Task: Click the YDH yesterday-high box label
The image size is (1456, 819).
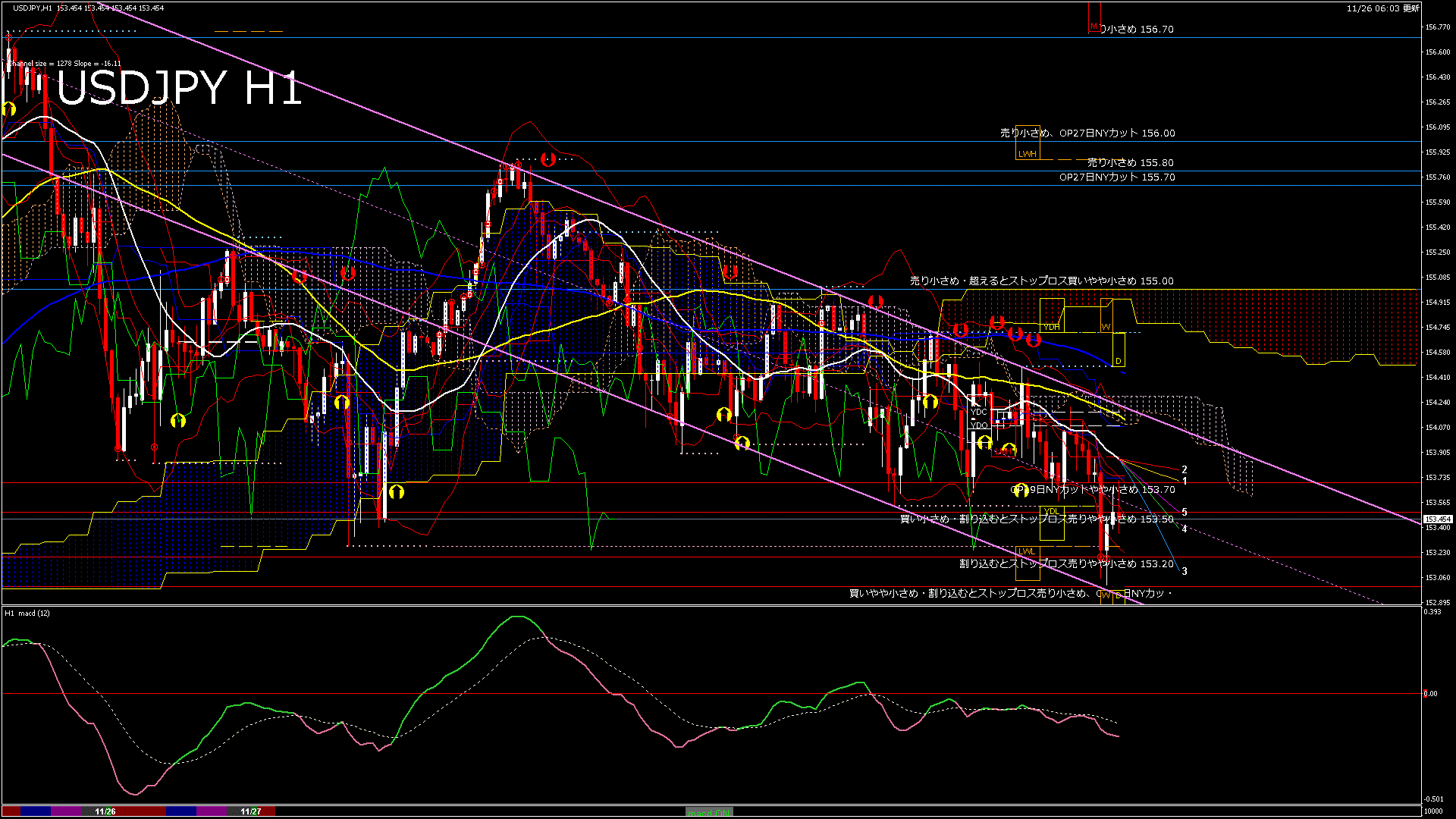Action: pos(1052,327)
